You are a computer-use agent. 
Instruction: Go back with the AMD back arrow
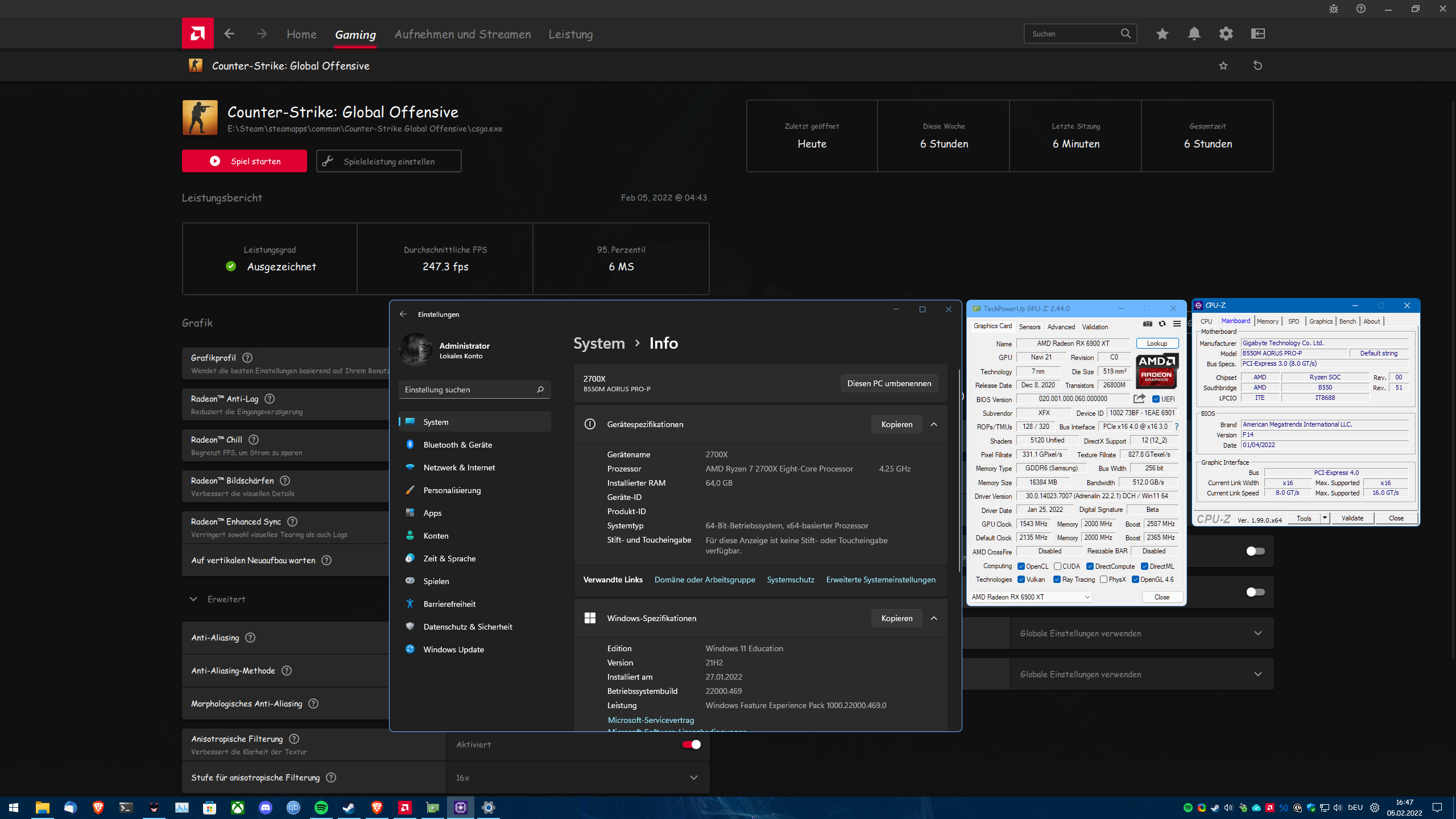click(x=229, y=34)
